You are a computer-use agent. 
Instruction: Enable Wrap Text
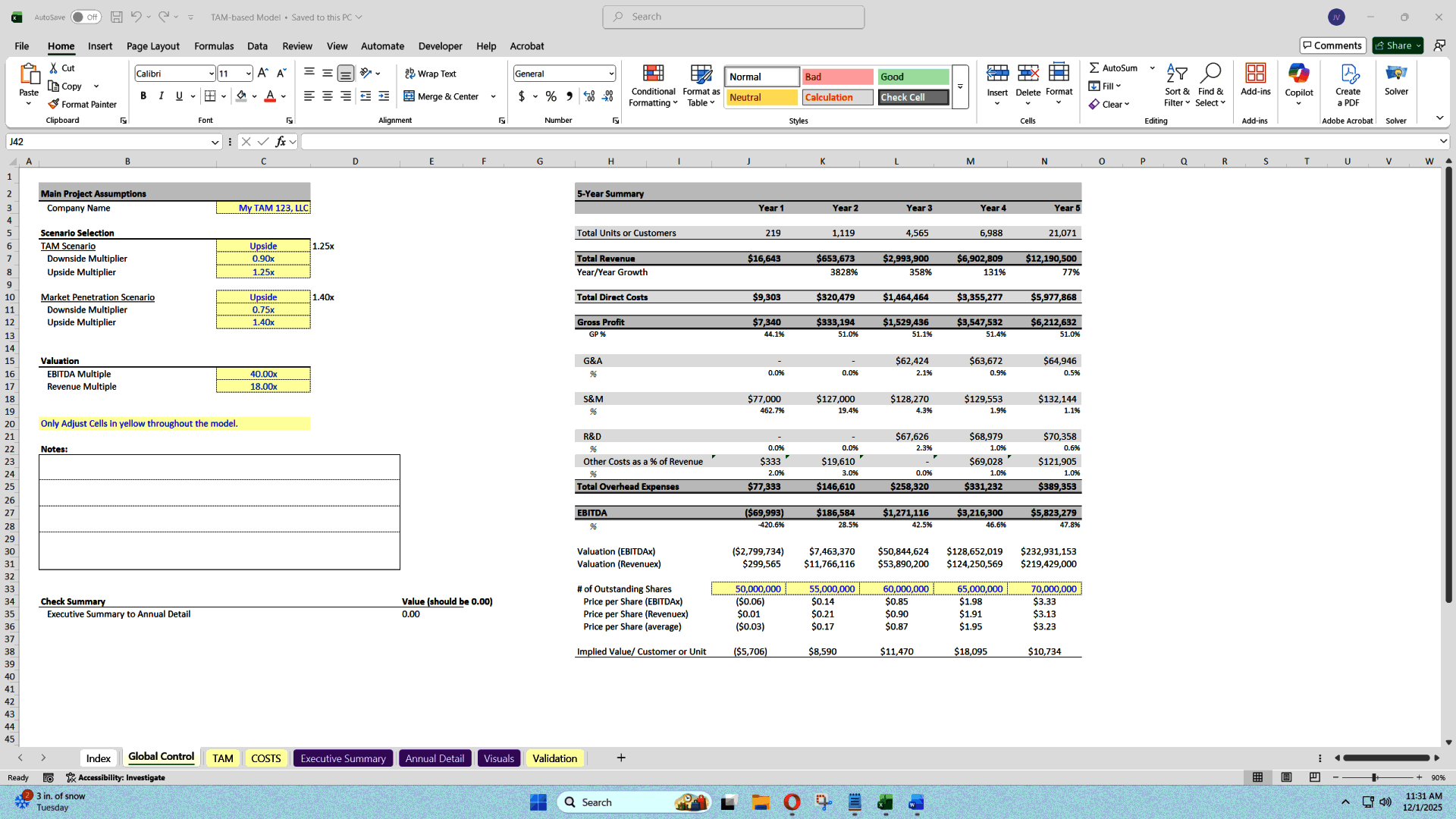tap(430, 73)
